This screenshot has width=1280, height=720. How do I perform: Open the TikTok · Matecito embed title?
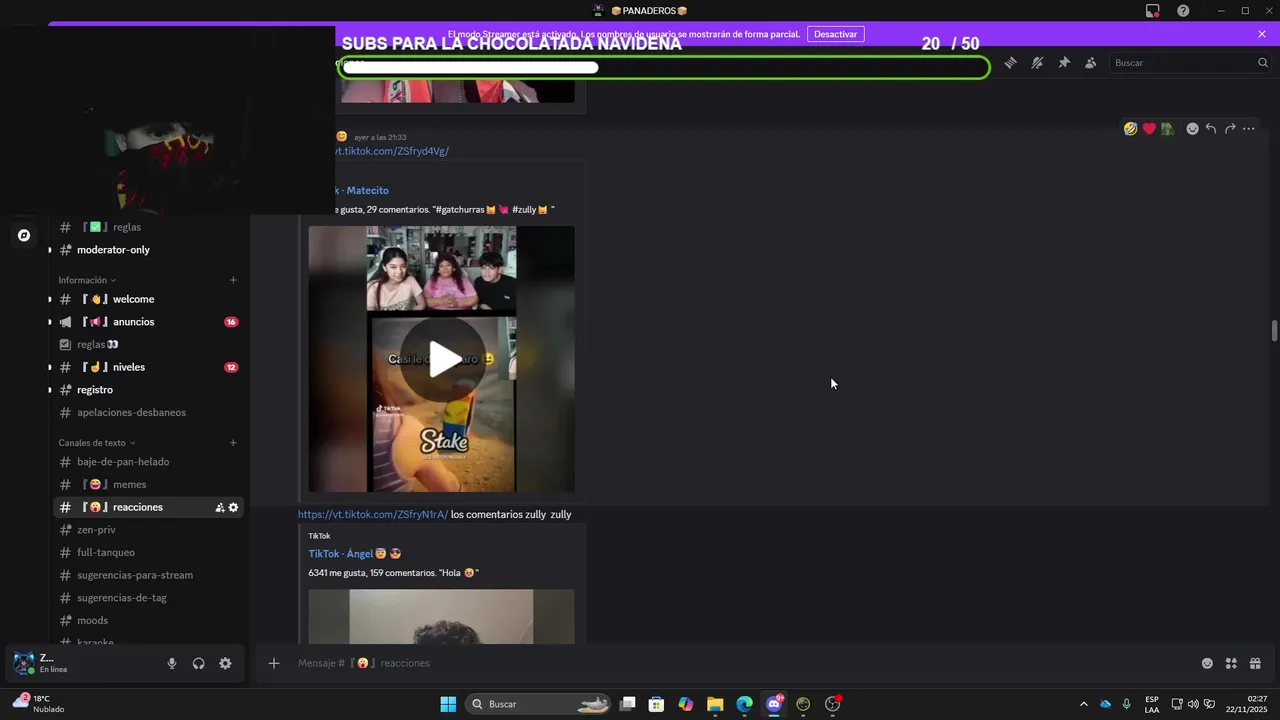coord(362,190)
